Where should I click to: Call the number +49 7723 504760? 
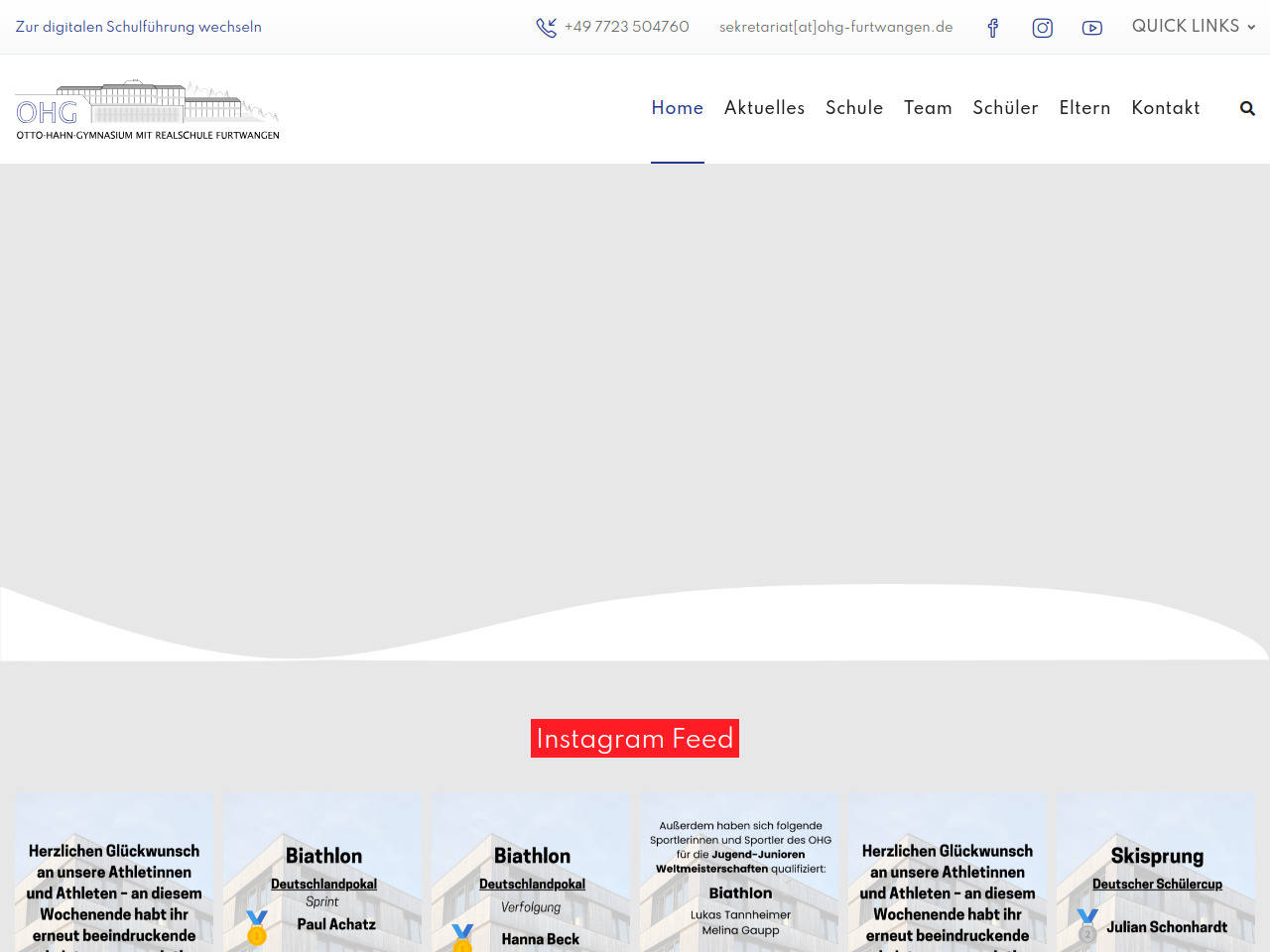[x=626, y=27]
